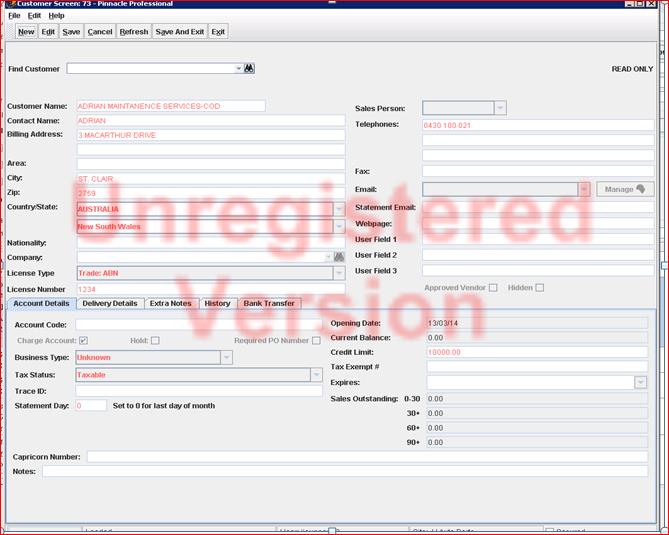The width and height of the screenshot is (669, 535).
Task: Open the Bank Transfer tab
Action: click(x=269, y=303)
